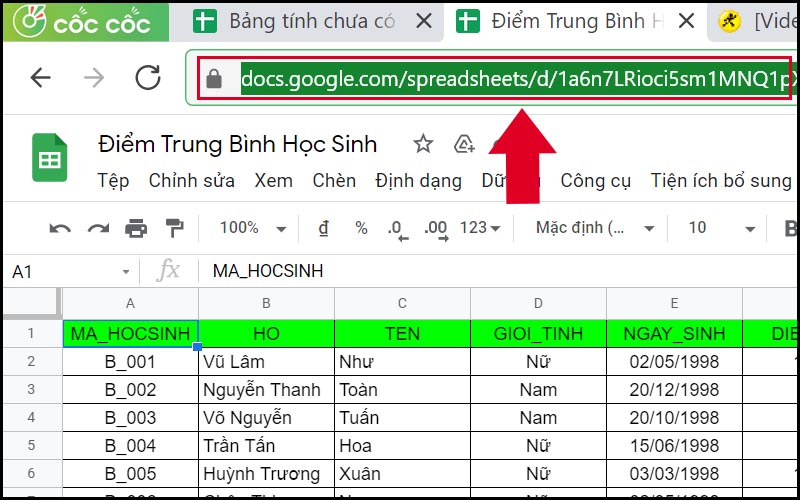Click the add to Drive icon
The image size is (800, 500).
click(x=464, y=144)
